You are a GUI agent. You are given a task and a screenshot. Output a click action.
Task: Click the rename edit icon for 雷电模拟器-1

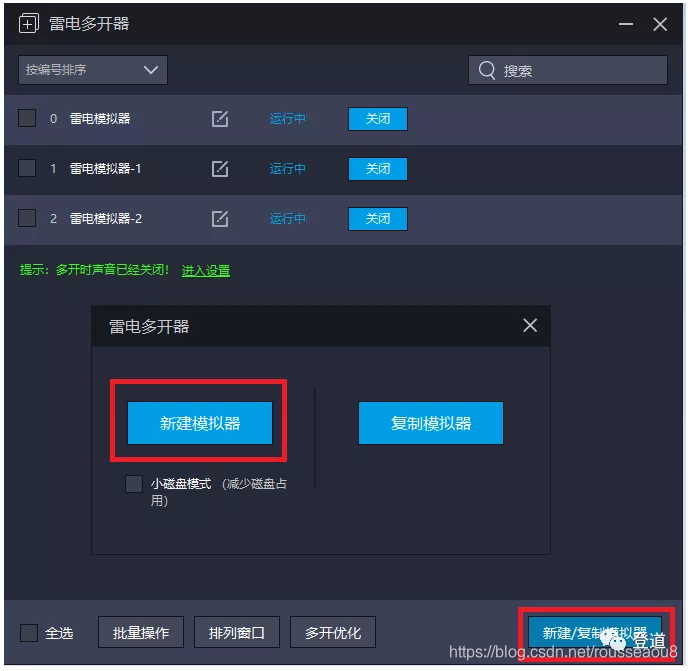coord(220,169)
